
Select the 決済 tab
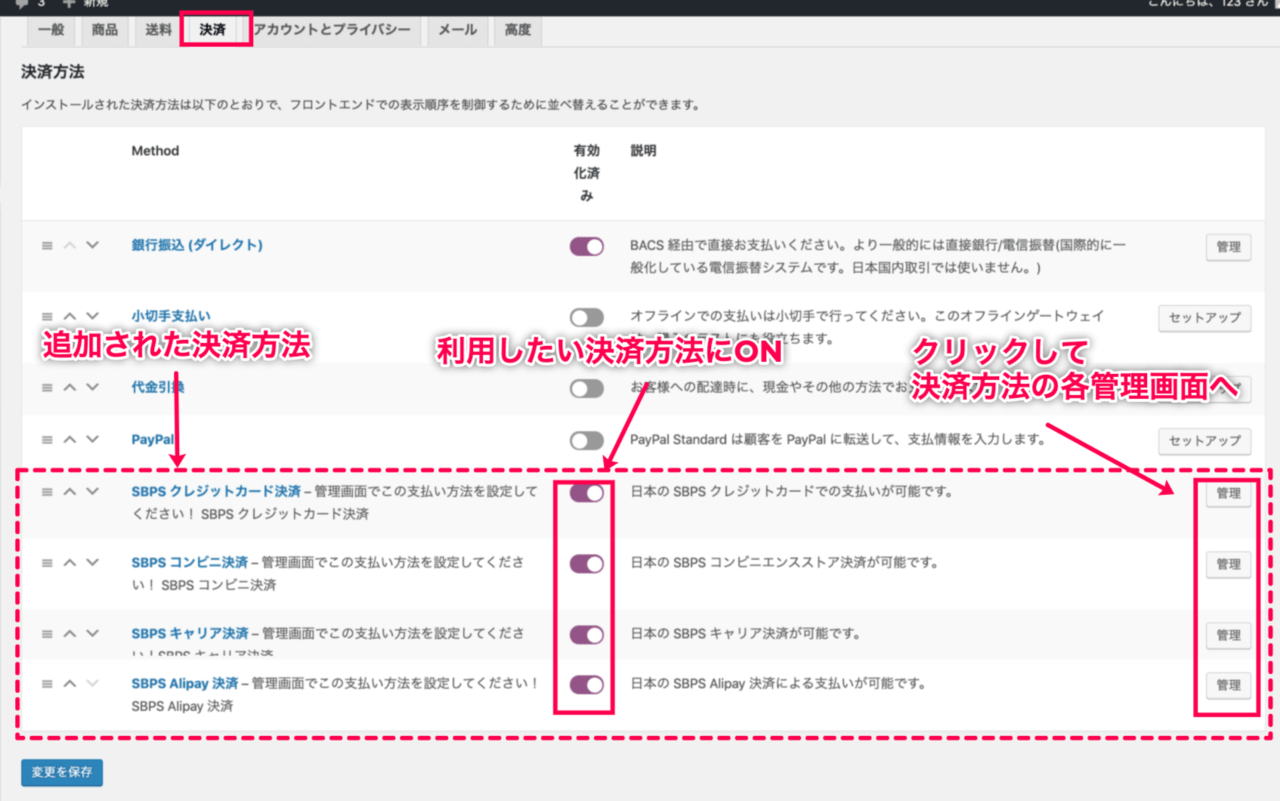coord(212,30)
